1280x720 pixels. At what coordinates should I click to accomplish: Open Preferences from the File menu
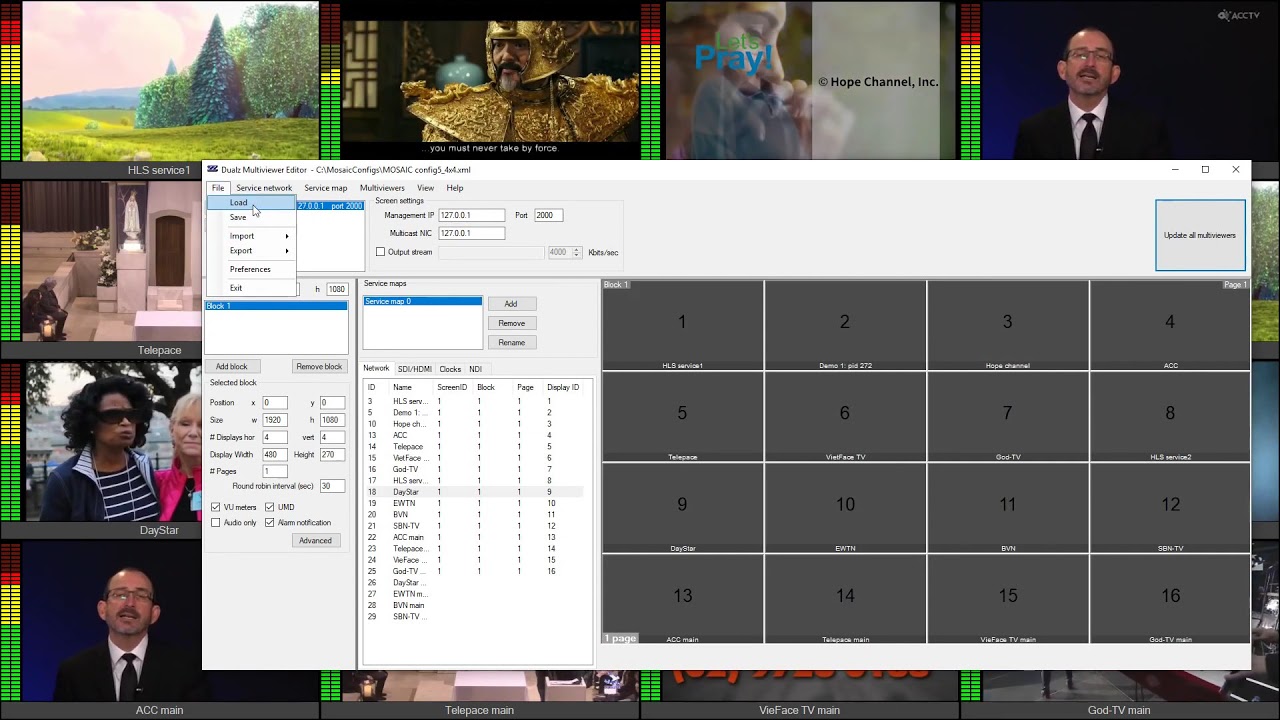click(251, 269)
